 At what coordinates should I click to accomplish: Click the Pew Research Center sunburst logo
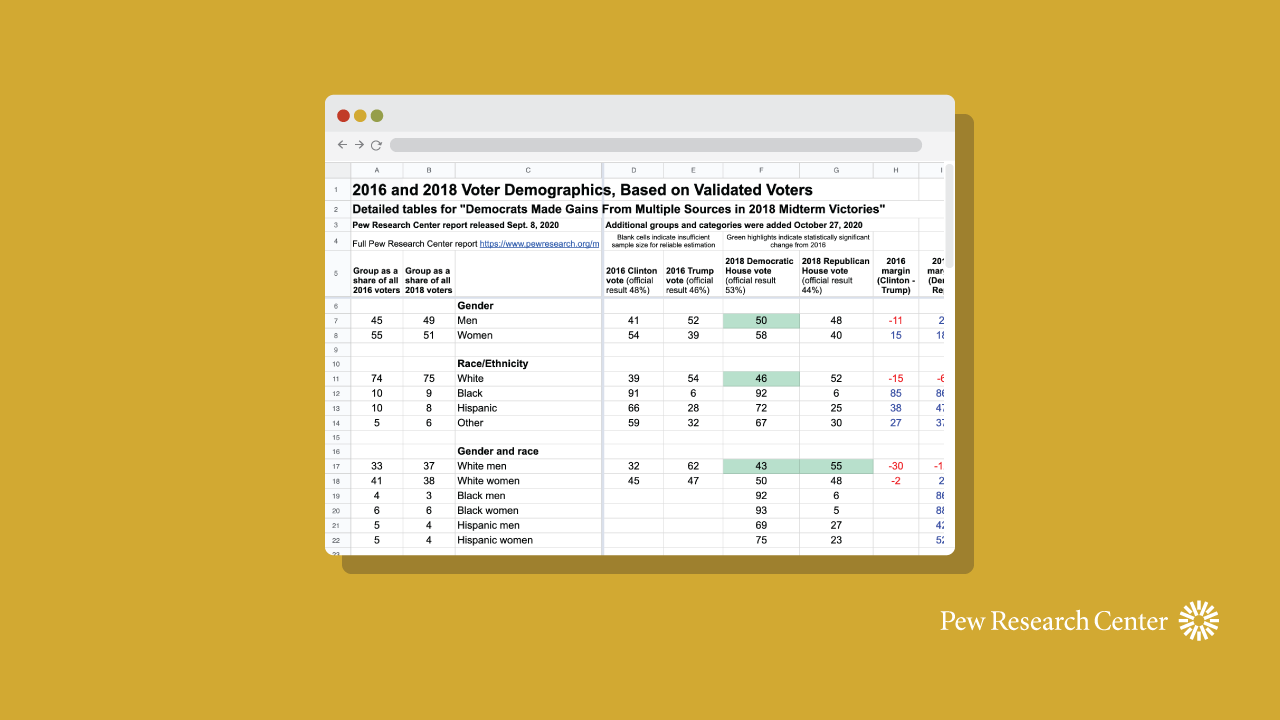pyautogui.click(x=1198, y=621)
